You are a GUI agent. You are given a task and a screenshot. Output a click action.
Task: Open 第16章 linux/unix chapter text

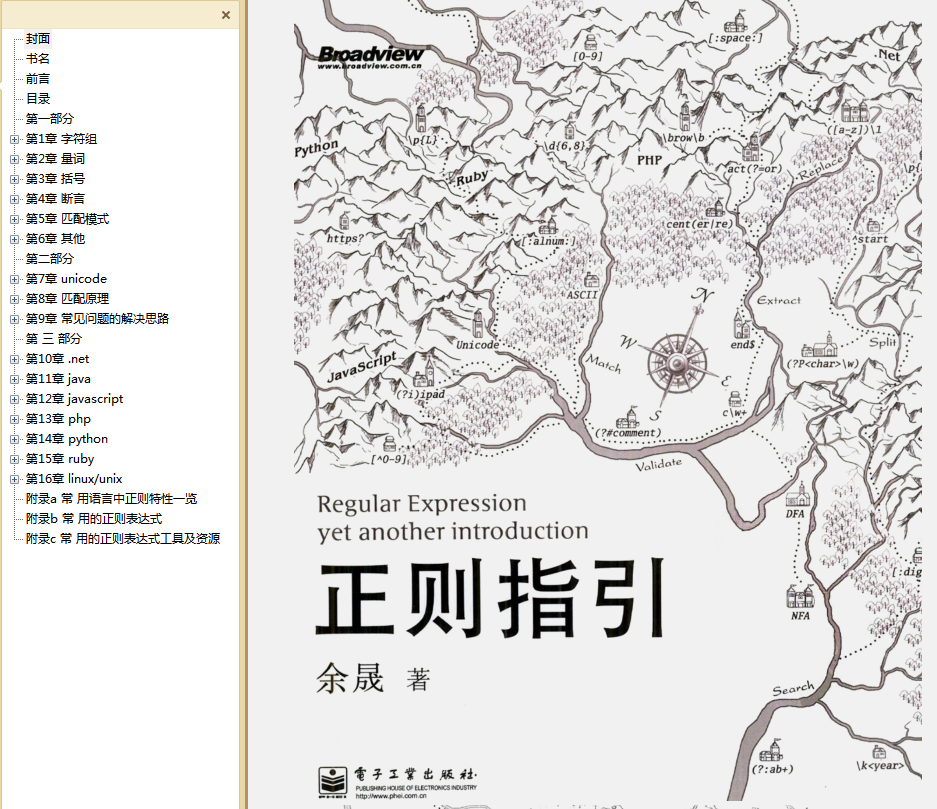click(74, 479)
